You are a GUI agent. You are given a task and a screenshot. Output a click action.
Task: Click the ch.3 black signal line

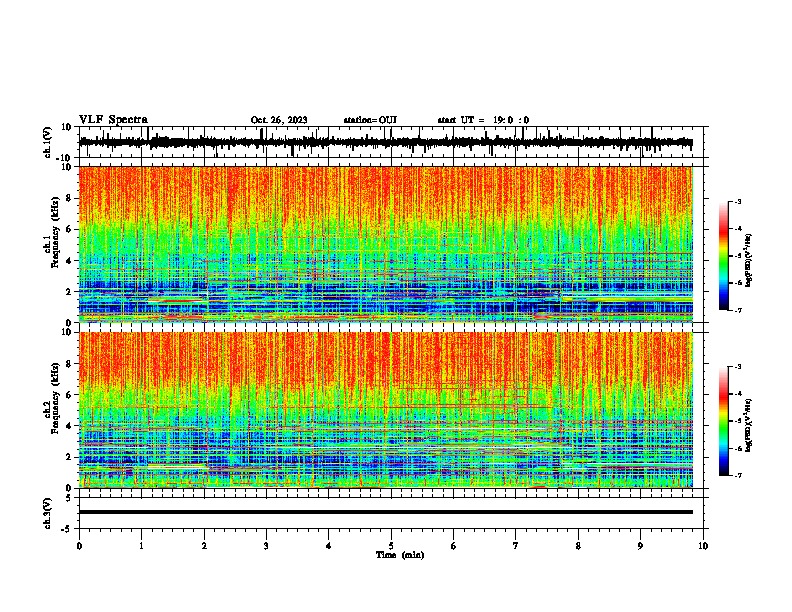pyautogui.click(x=386, y=512)
